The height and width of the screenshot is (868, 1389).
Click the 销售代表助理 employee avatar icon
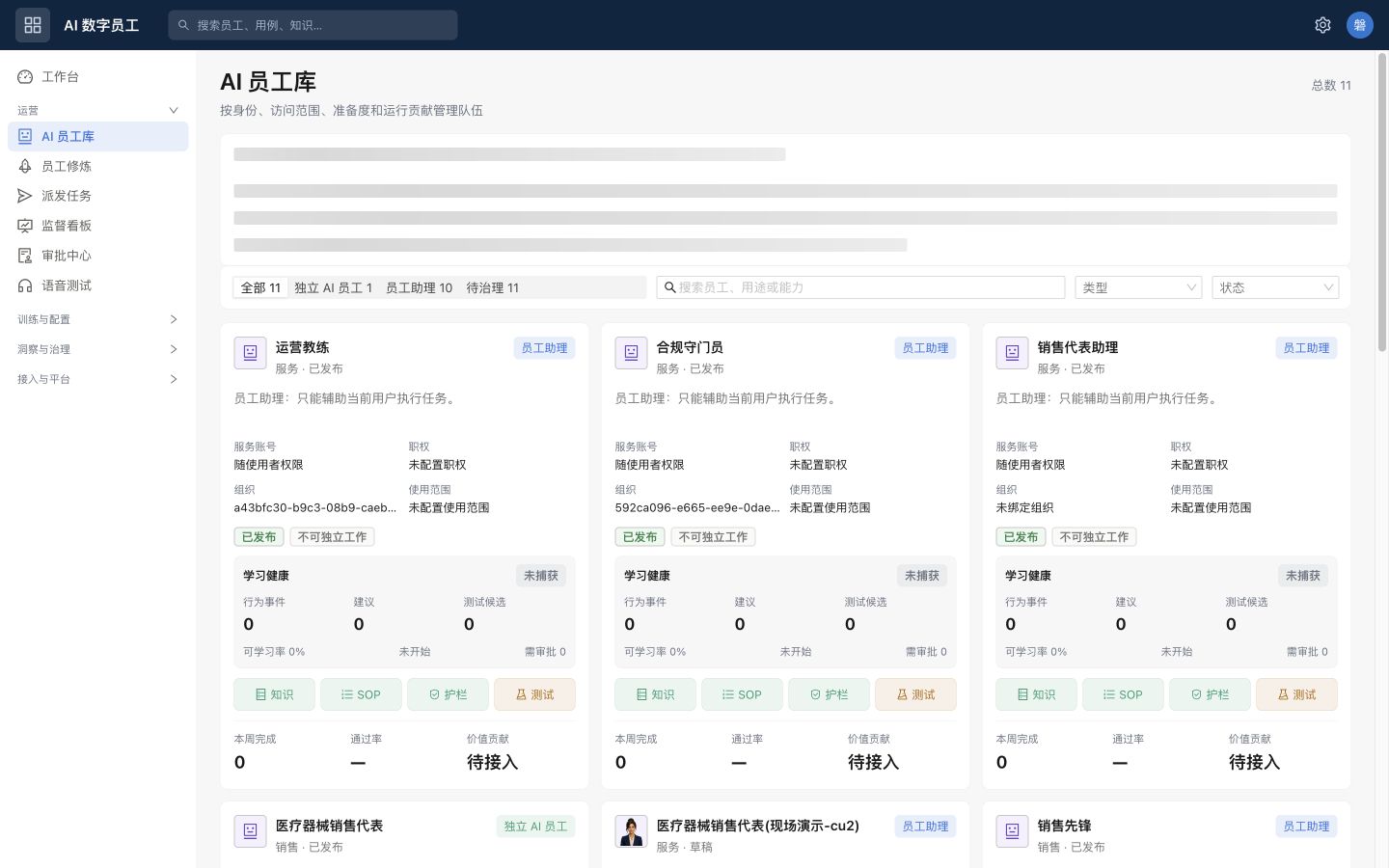[x=1012, y=353]
